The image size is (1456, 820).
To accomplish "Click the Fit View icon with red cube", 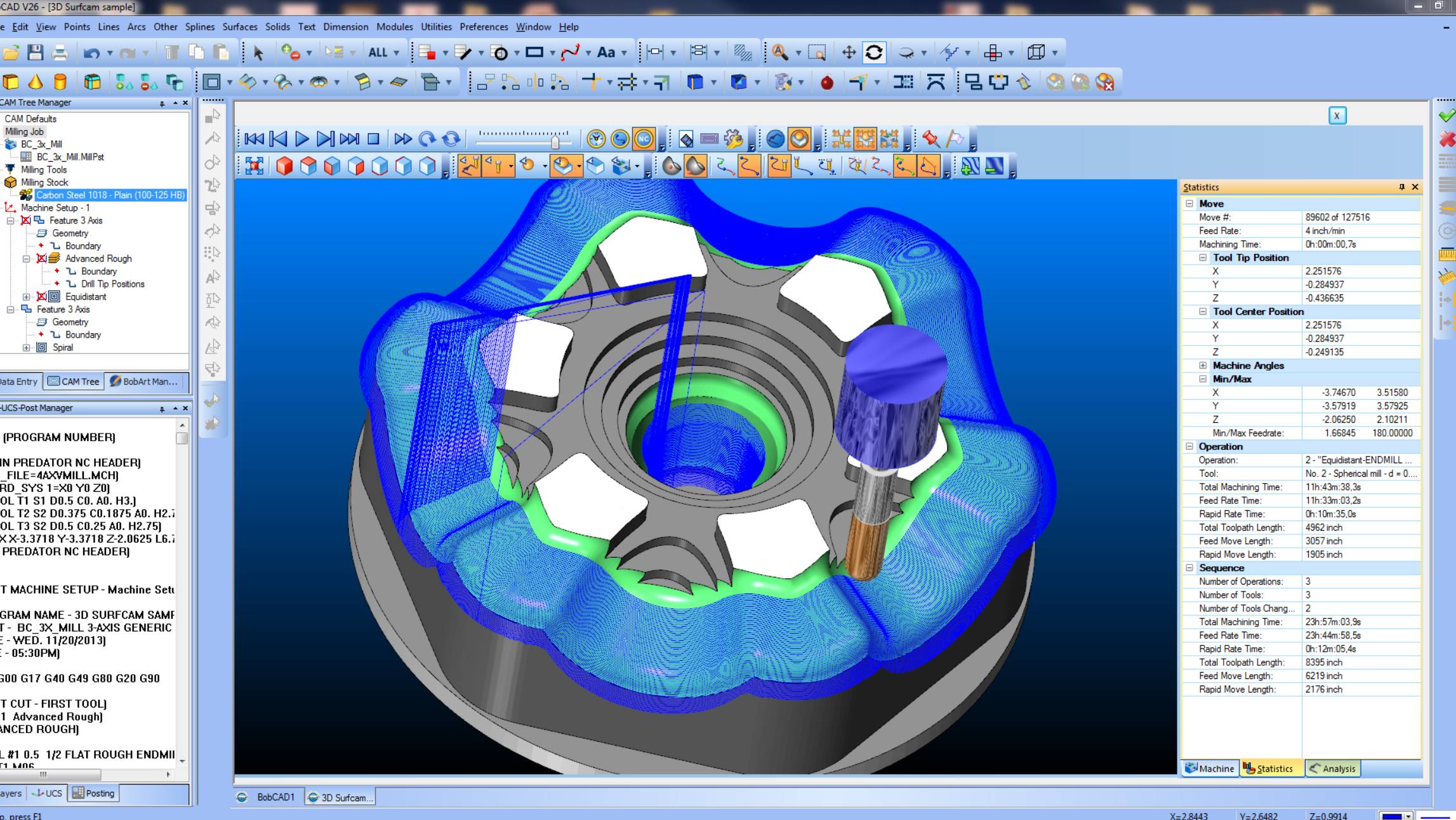I will click(255, 166).
